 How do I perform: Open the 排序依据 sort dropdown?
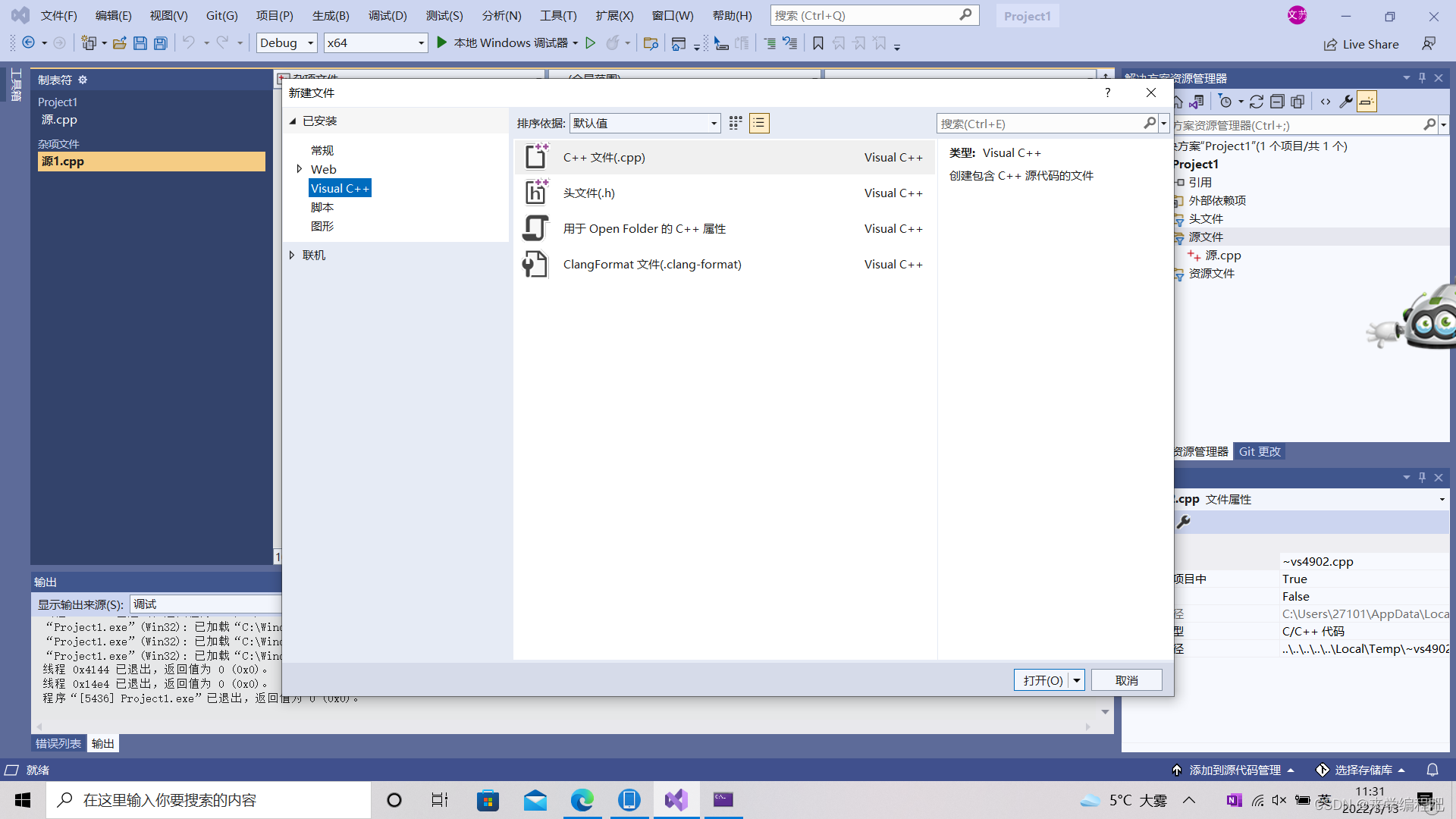coord(645,124)
